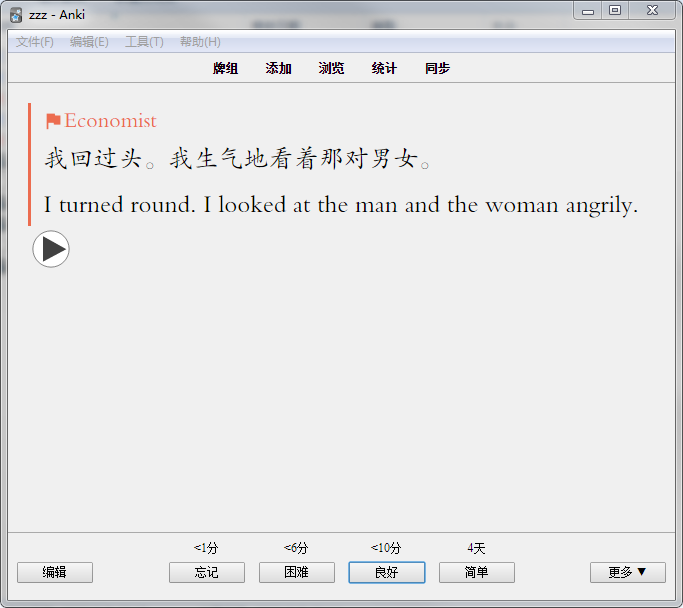Rate the card as 良好
This screenshot has height=608, width=683.
[387, 572]
